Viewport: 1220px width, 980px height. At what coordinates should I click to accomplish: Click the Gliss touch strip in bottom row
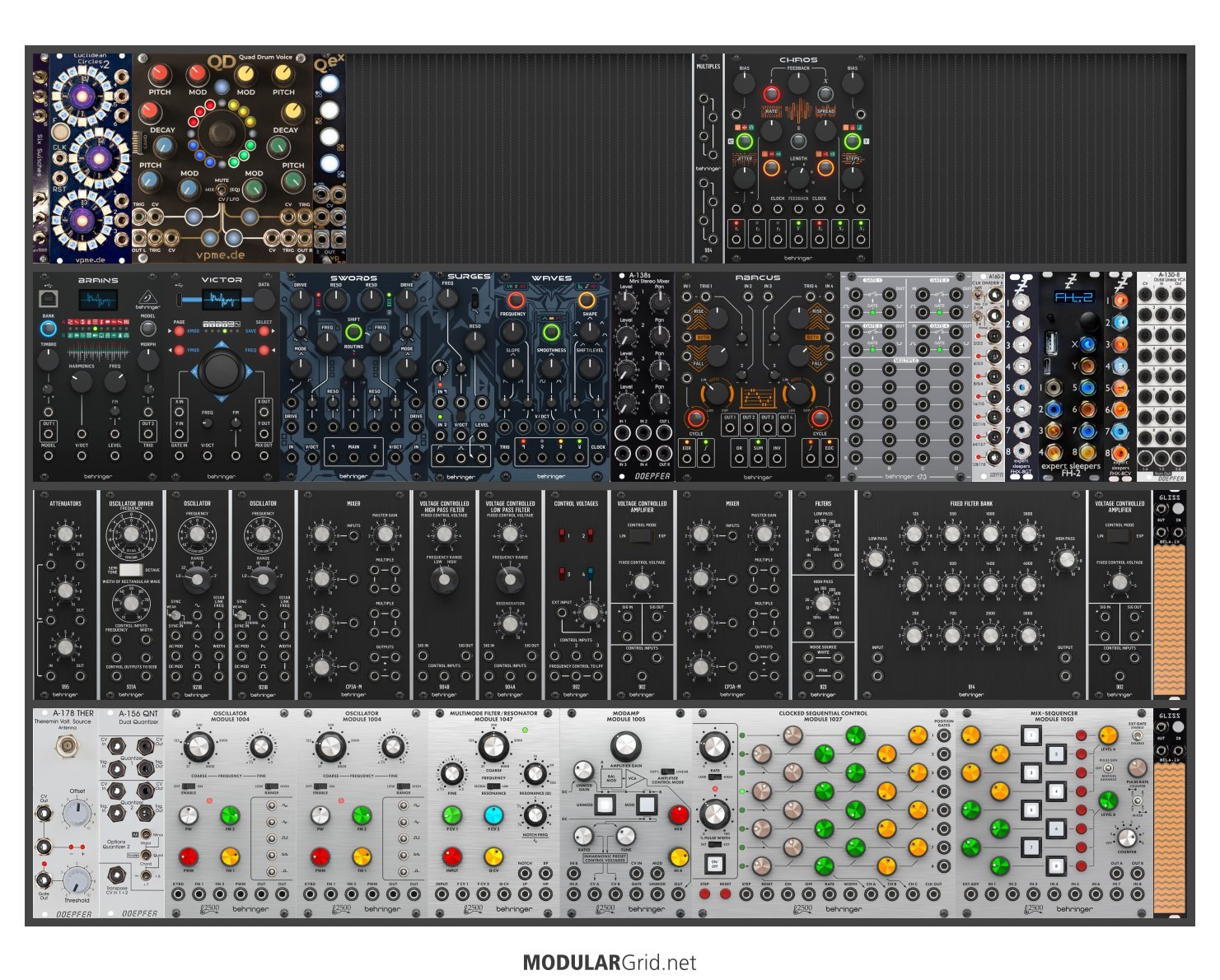coord(1169,840)
